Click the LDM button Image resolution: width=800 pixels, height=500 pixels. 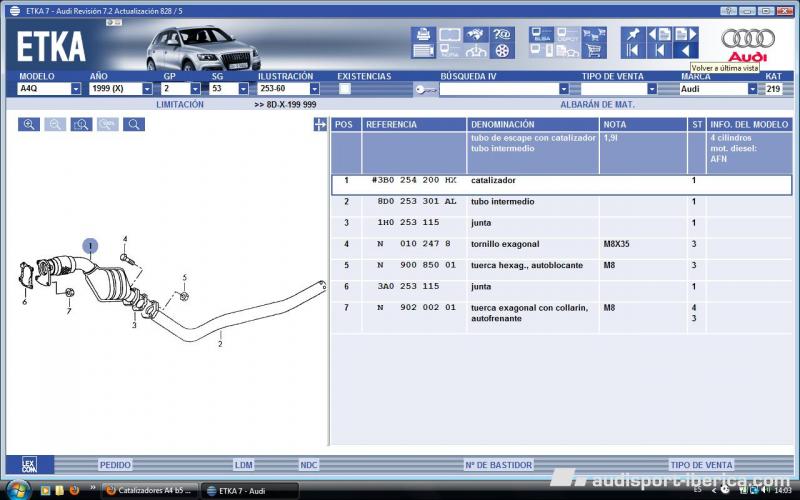point(243,465)
